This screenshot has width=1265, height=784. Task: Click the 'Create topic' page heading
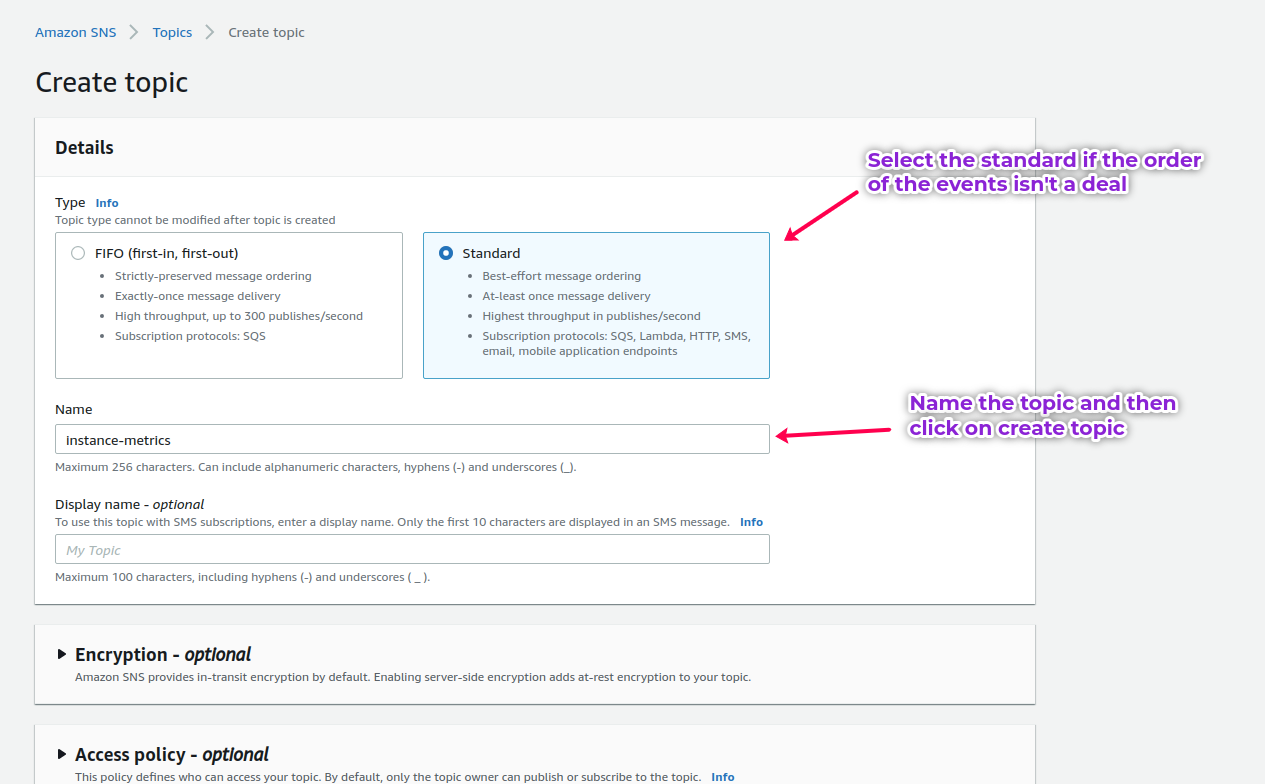[111, 82]
